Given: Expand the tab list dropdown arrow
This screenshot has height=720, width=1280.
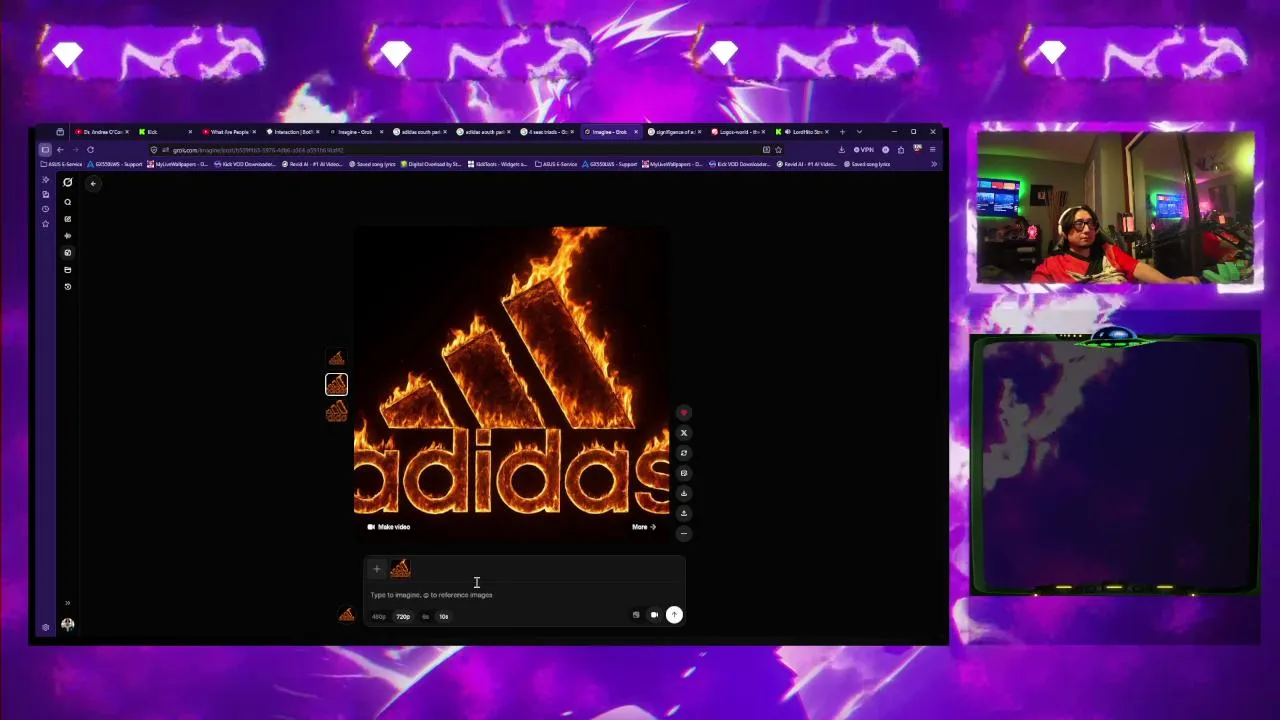Looking at the screenshot, I should click(859, 132).
